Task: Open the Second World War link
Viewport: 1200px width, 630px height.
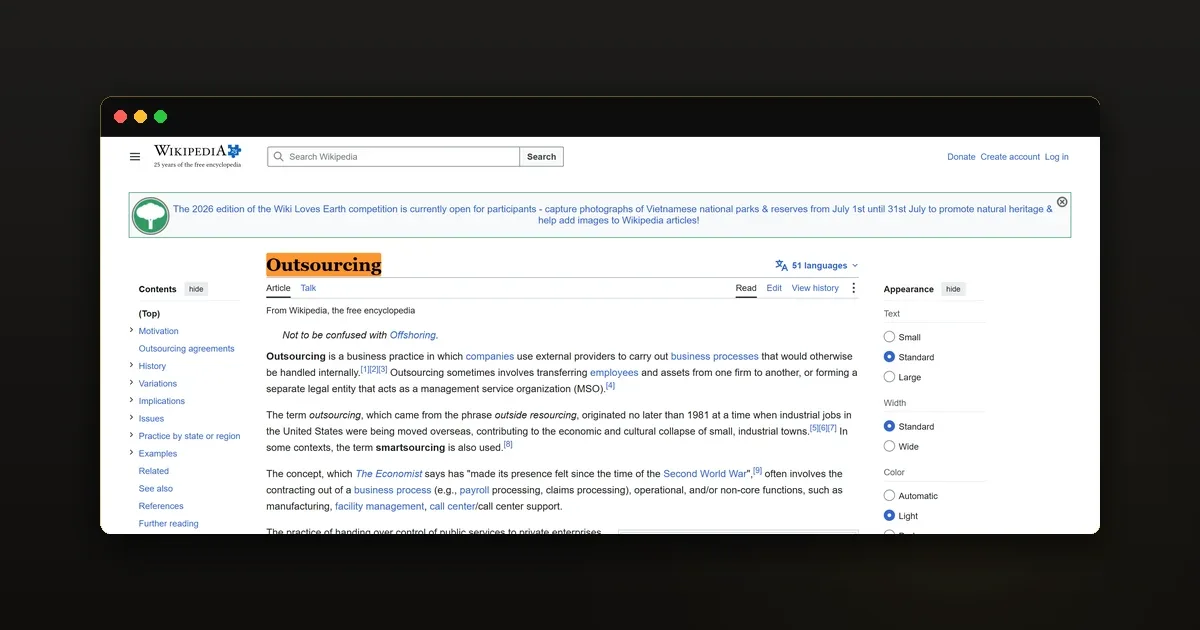Action: 705,474
